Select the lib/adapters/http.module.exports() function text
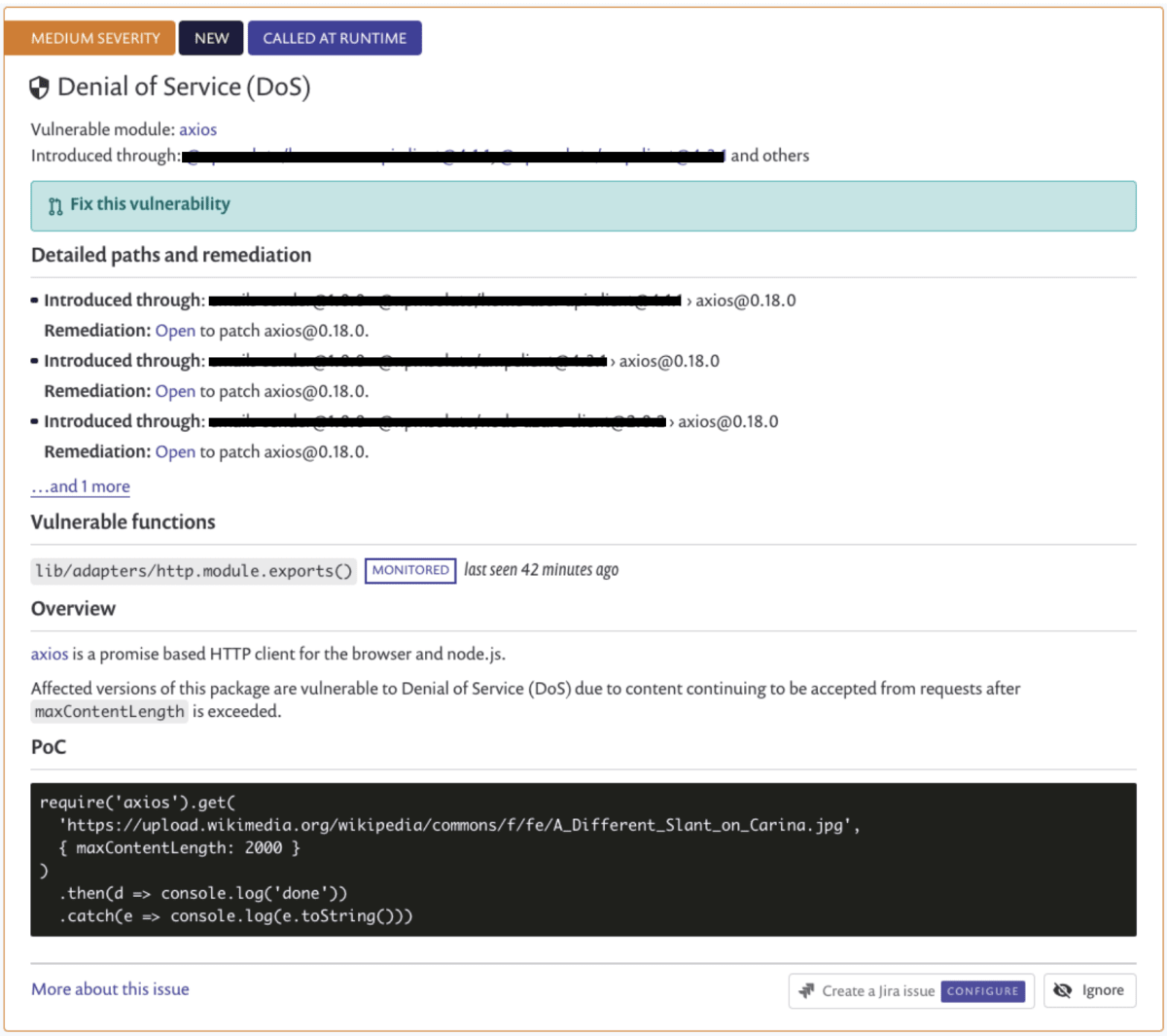 point(194,571)
